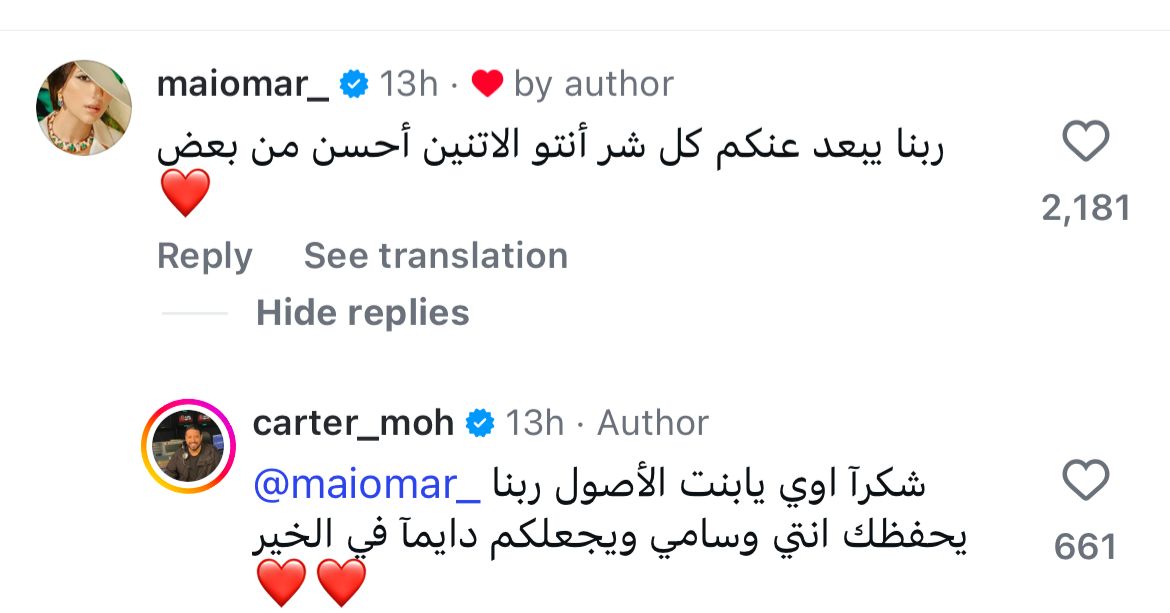Collapse the thread with Hide replies
Image resolution: width=1170 pixels, height=613 pixels.
(362, 313)
